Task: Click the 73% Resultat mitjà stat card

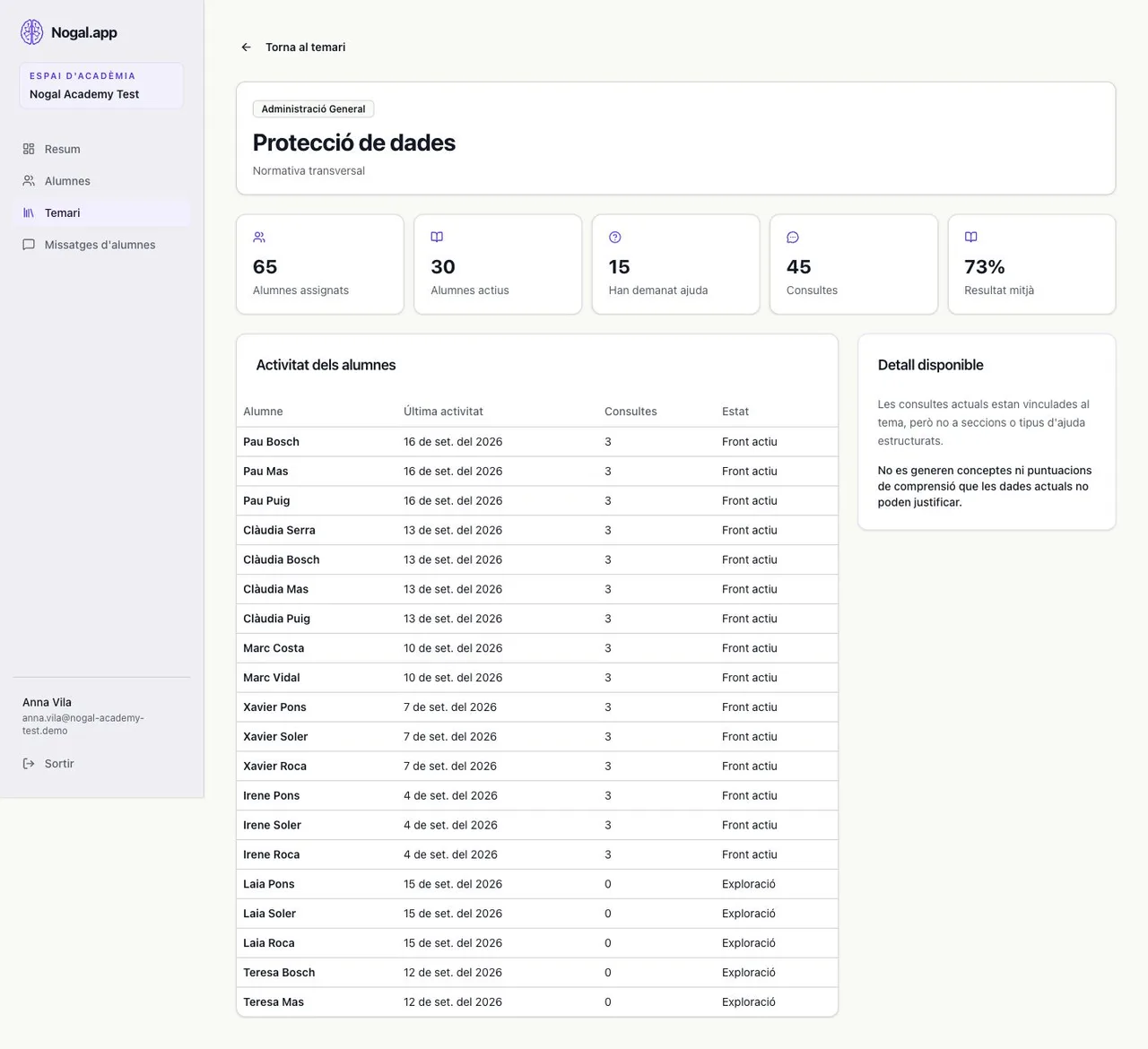Action: pyautogui.click(x=1031, y=264)
